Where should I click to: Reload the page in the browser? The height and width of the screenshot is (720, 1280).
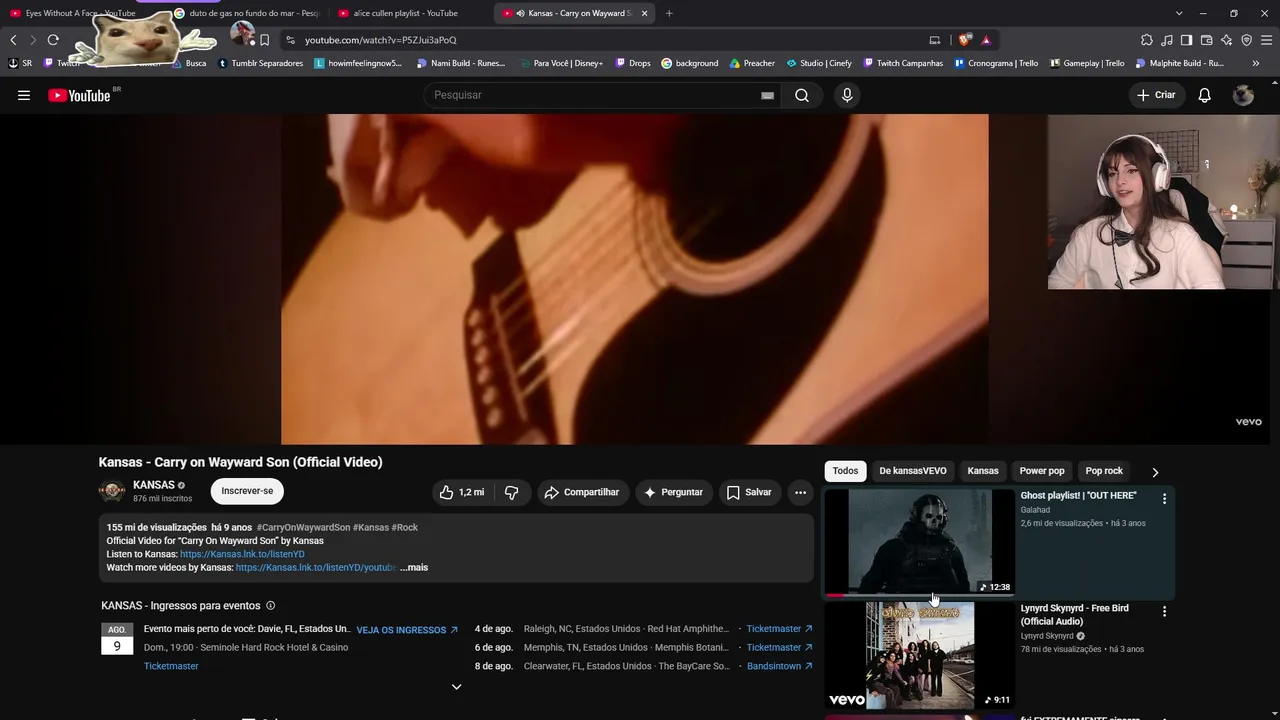[x=53, y=40]
